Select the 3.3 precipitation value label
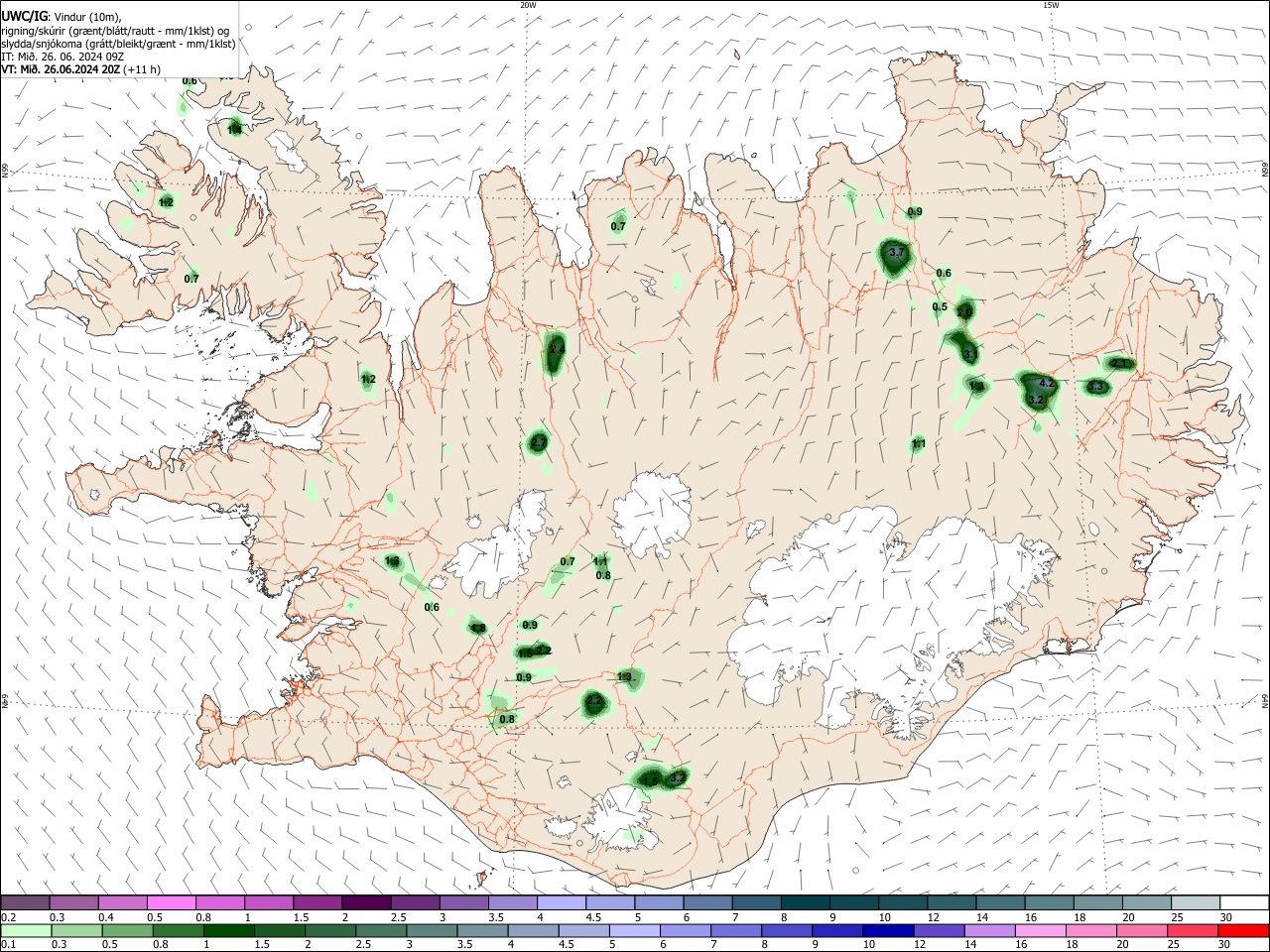 (x=1096, y=387)
